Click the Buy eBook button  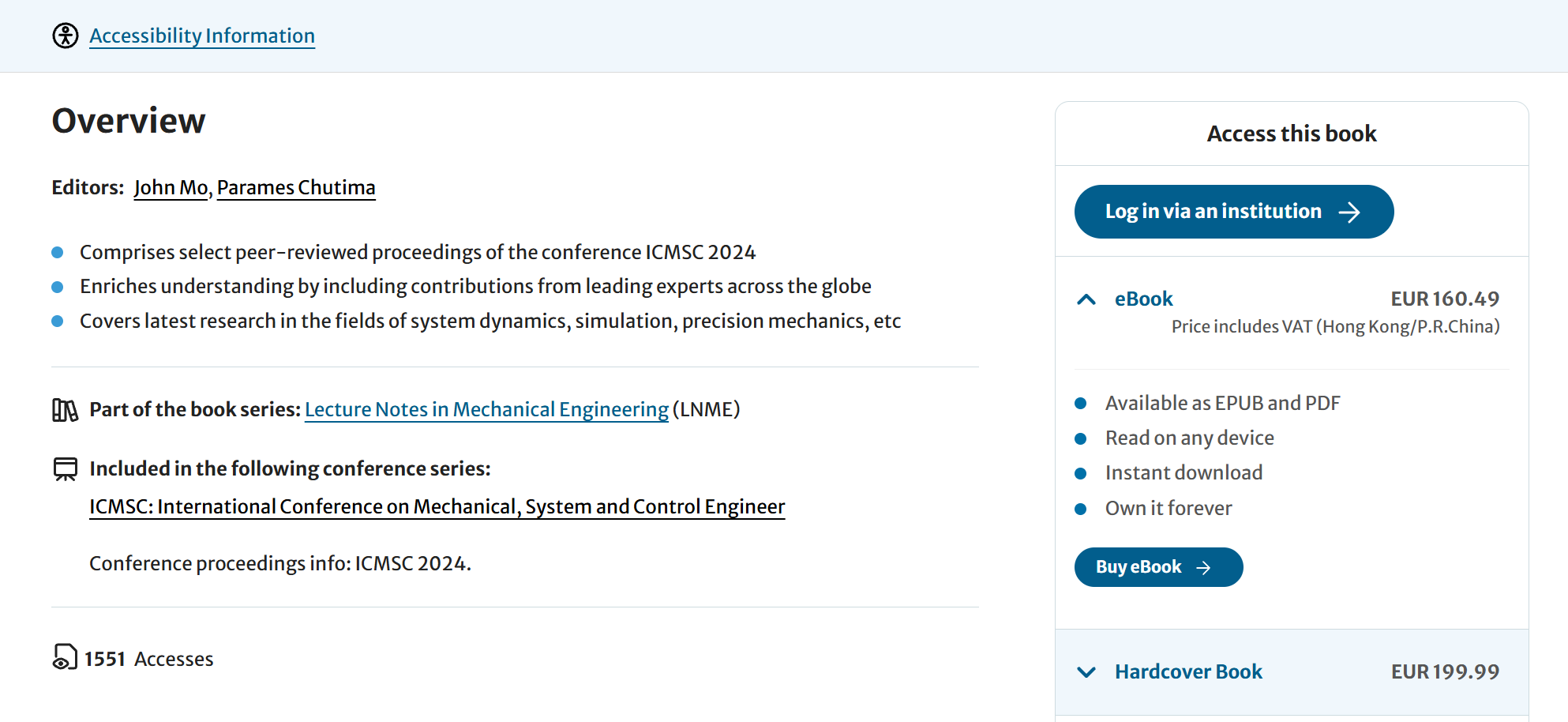click(1157, 567)
